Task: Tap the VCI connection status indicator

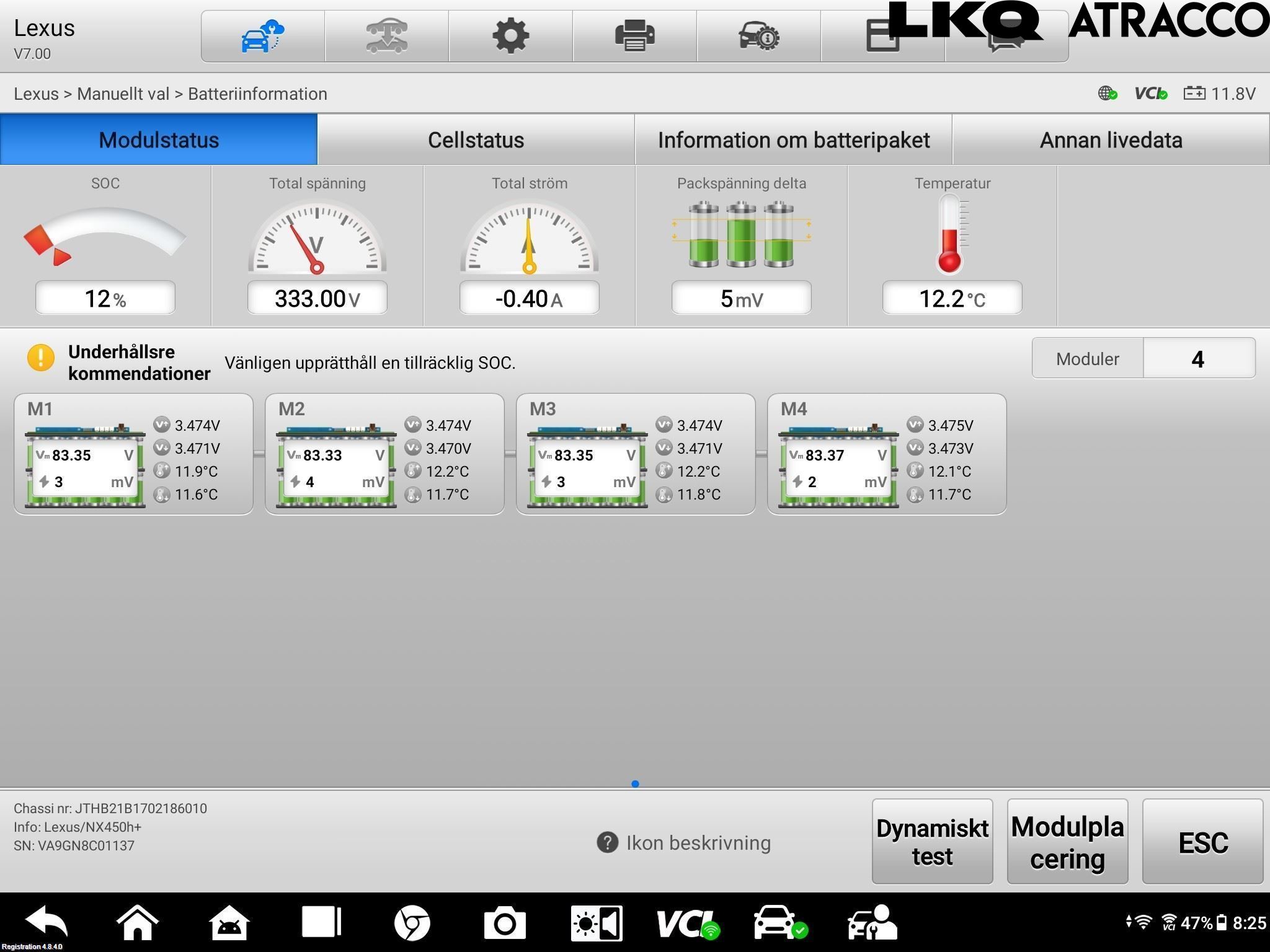Action: pos(1151,94)
